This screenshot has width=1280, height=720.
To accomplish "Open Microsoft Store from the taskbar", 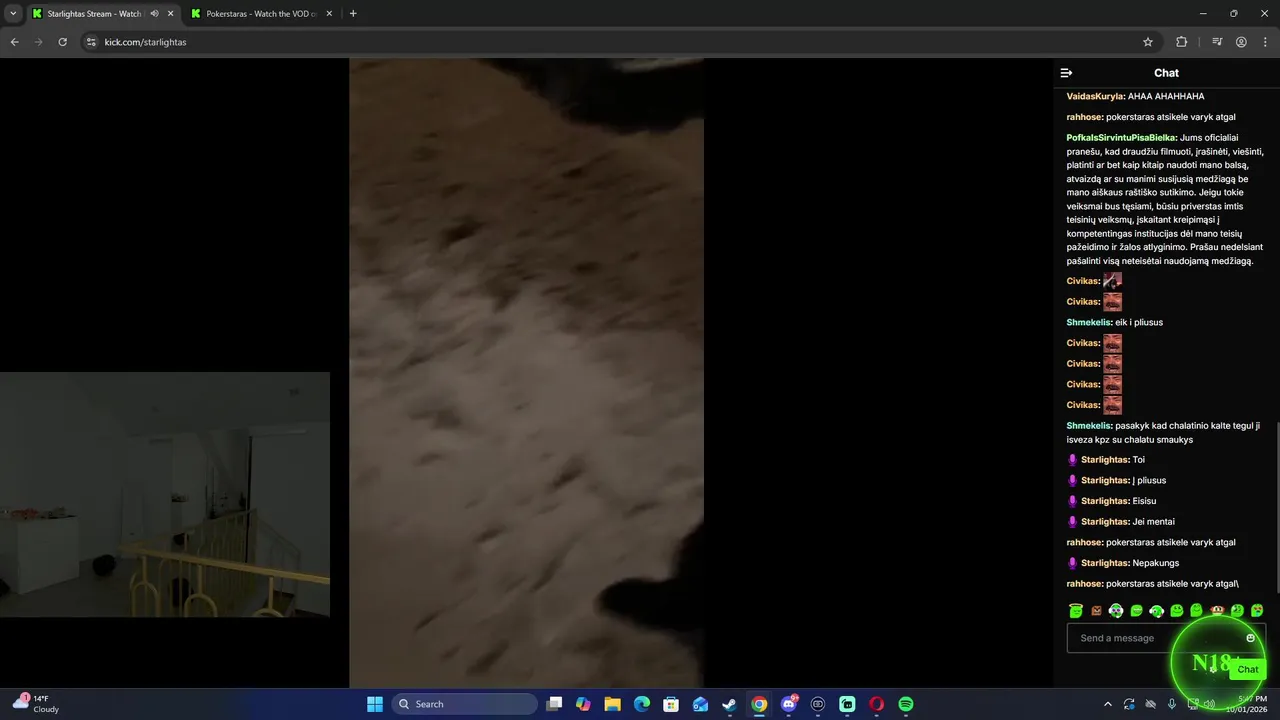I will pyautogui.click(x=671, y=704).
